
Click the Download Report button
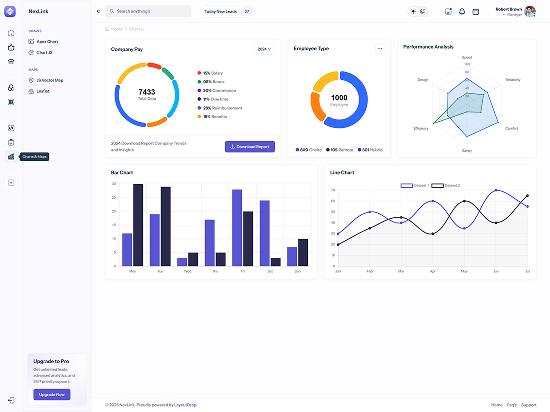[250, 147]
